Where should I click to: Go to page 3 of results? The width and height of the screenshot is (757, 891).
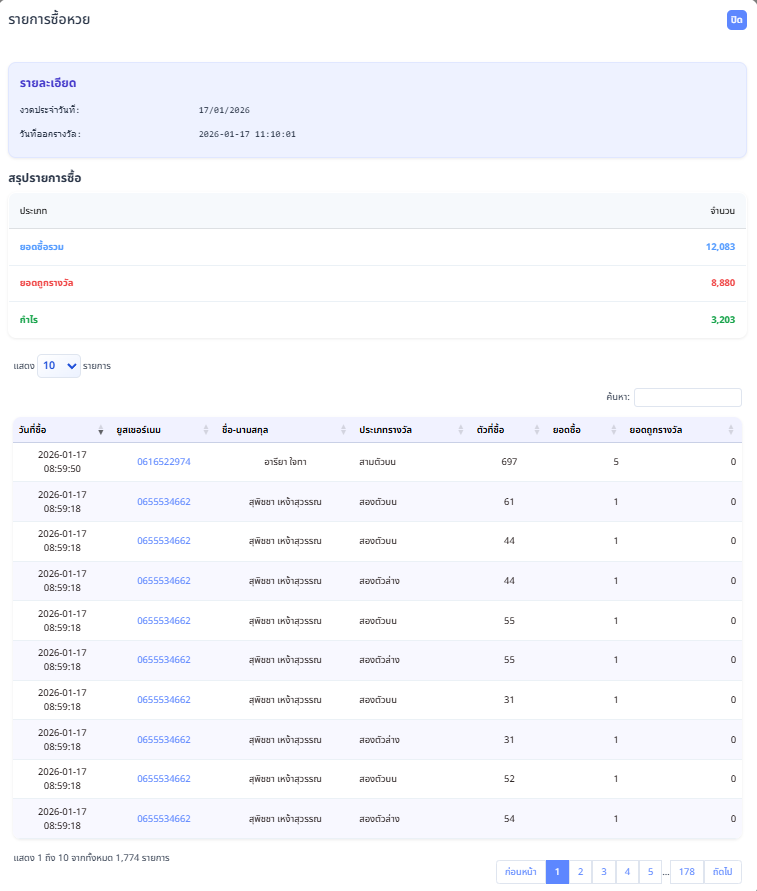coord(604,872)
